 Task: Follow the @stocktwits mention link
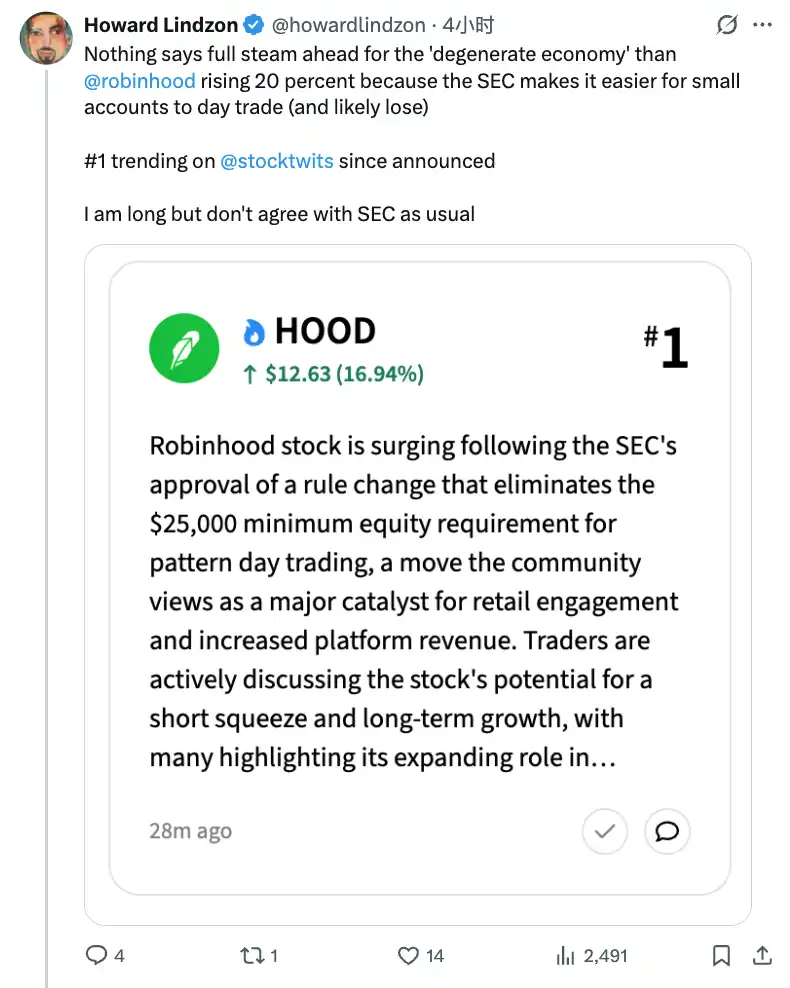click(276, 160)
